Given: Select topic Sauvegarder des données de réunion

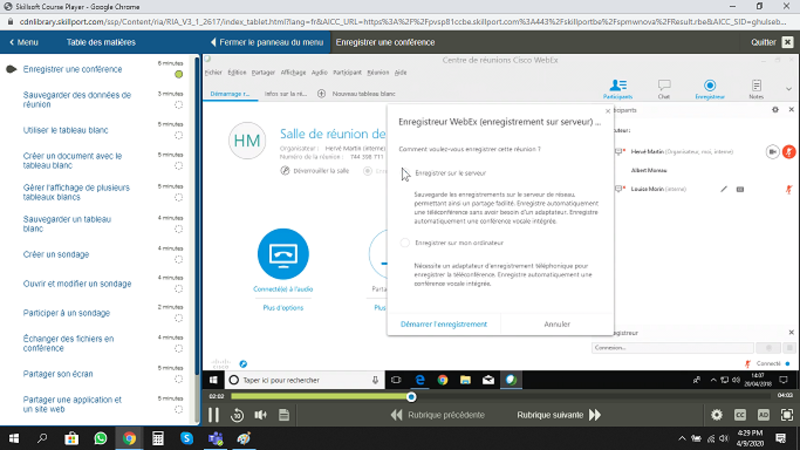Looking at the screenshot, I should click(77, 99).
